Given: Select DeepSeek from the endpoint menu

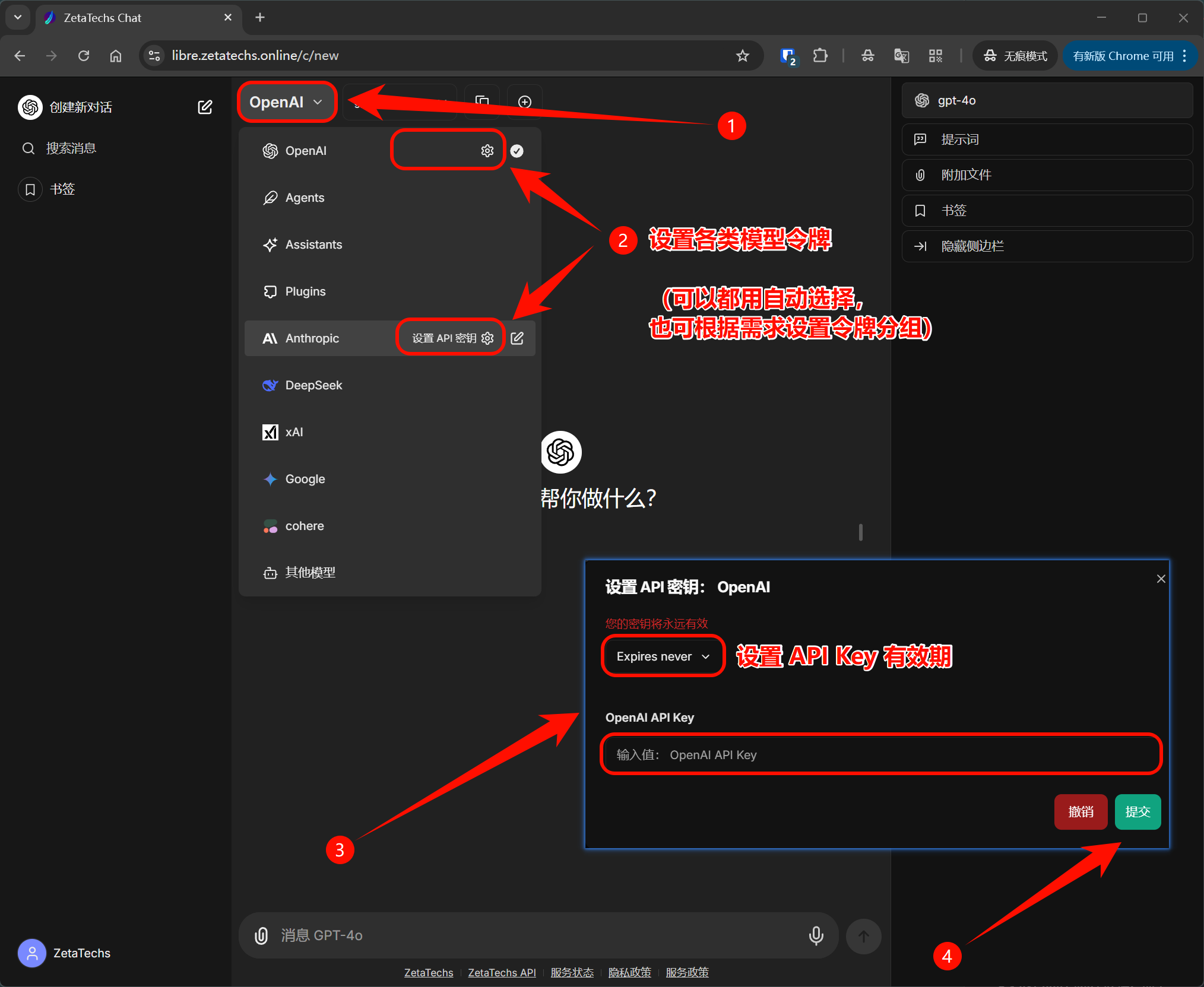Looking at the screenshot, I should coord(390,385).
